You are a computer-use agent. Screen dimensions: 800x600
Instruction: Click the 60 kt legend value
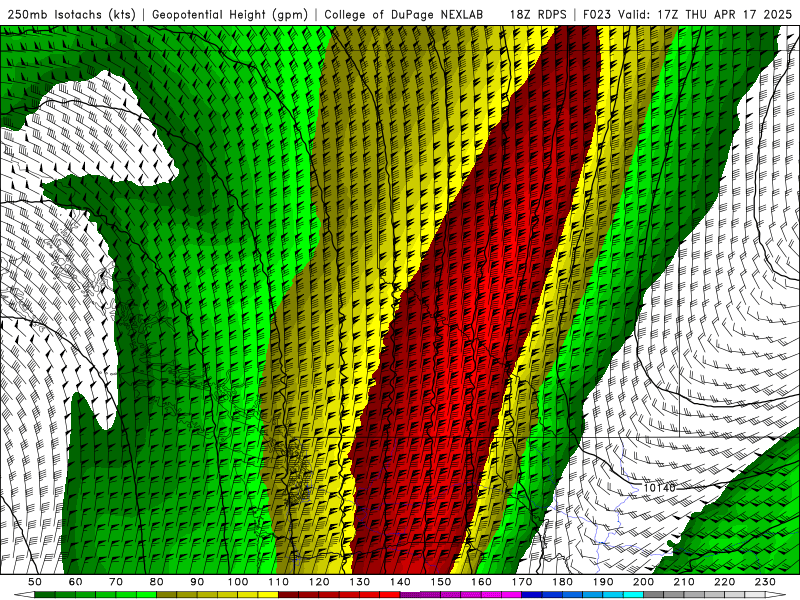[x=75, y=582]
